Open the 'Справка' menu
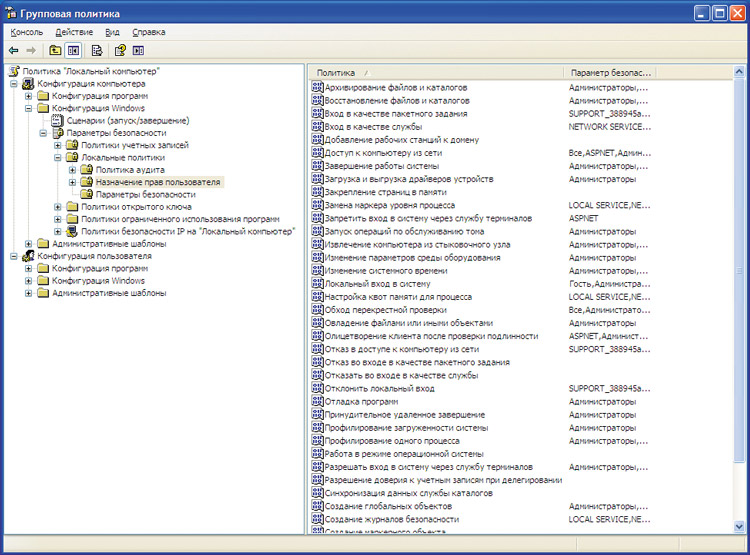The width and height of the screenshot is (750, 555). (x=148, y=32)
